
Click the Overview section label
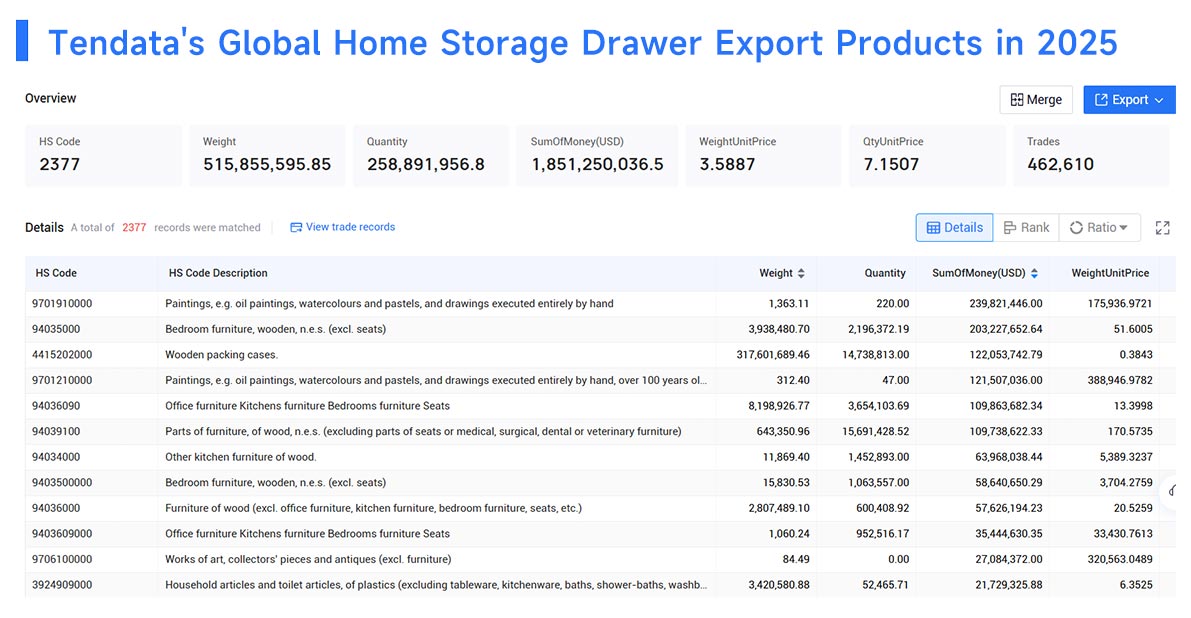click(x=50, y=99)
